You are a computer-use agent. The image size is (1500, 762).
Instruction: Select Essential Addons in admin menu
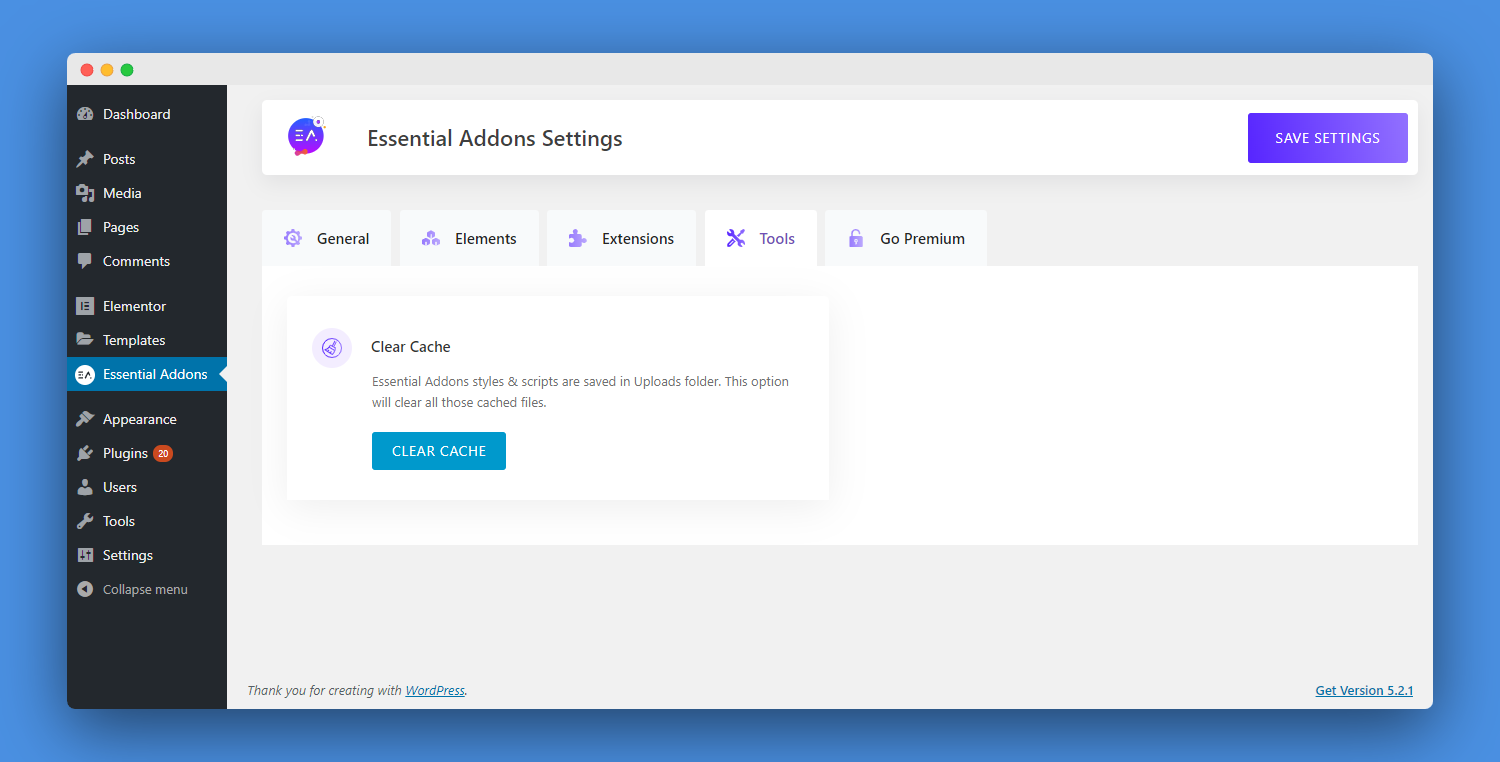(x=147, y=374)
